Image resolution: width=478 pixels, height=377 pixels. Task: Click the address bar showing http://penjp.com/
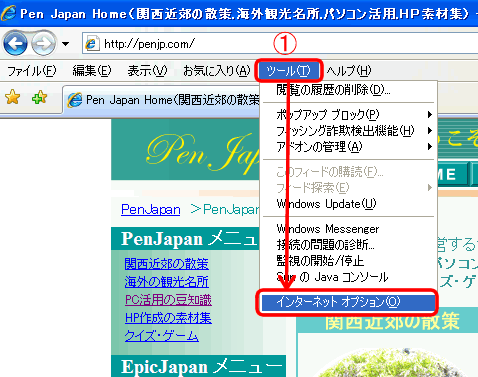(280, 44)
